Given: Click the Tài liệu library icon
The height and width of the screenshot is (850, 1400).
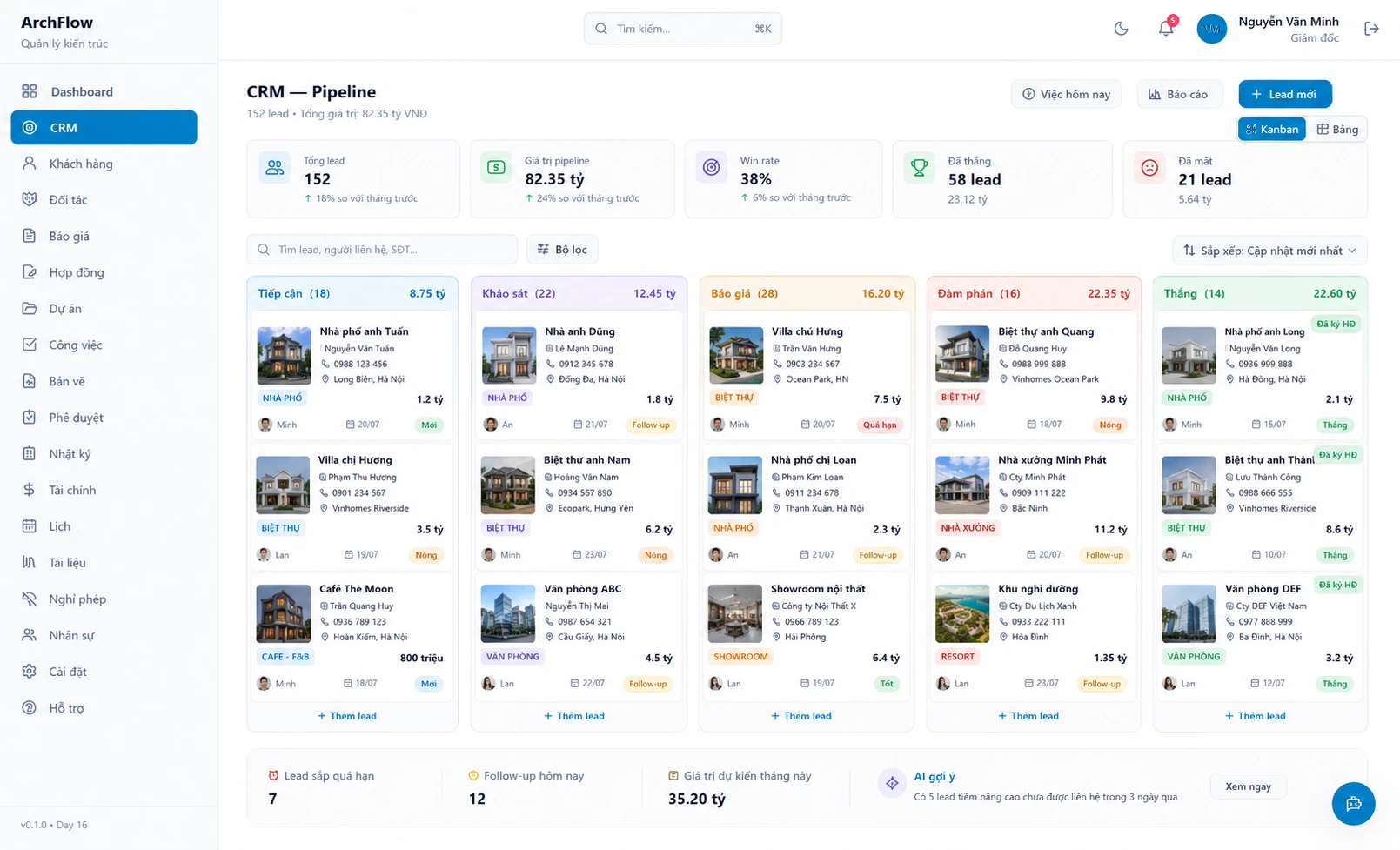Looking at the screenshot, I should [30, 562].
